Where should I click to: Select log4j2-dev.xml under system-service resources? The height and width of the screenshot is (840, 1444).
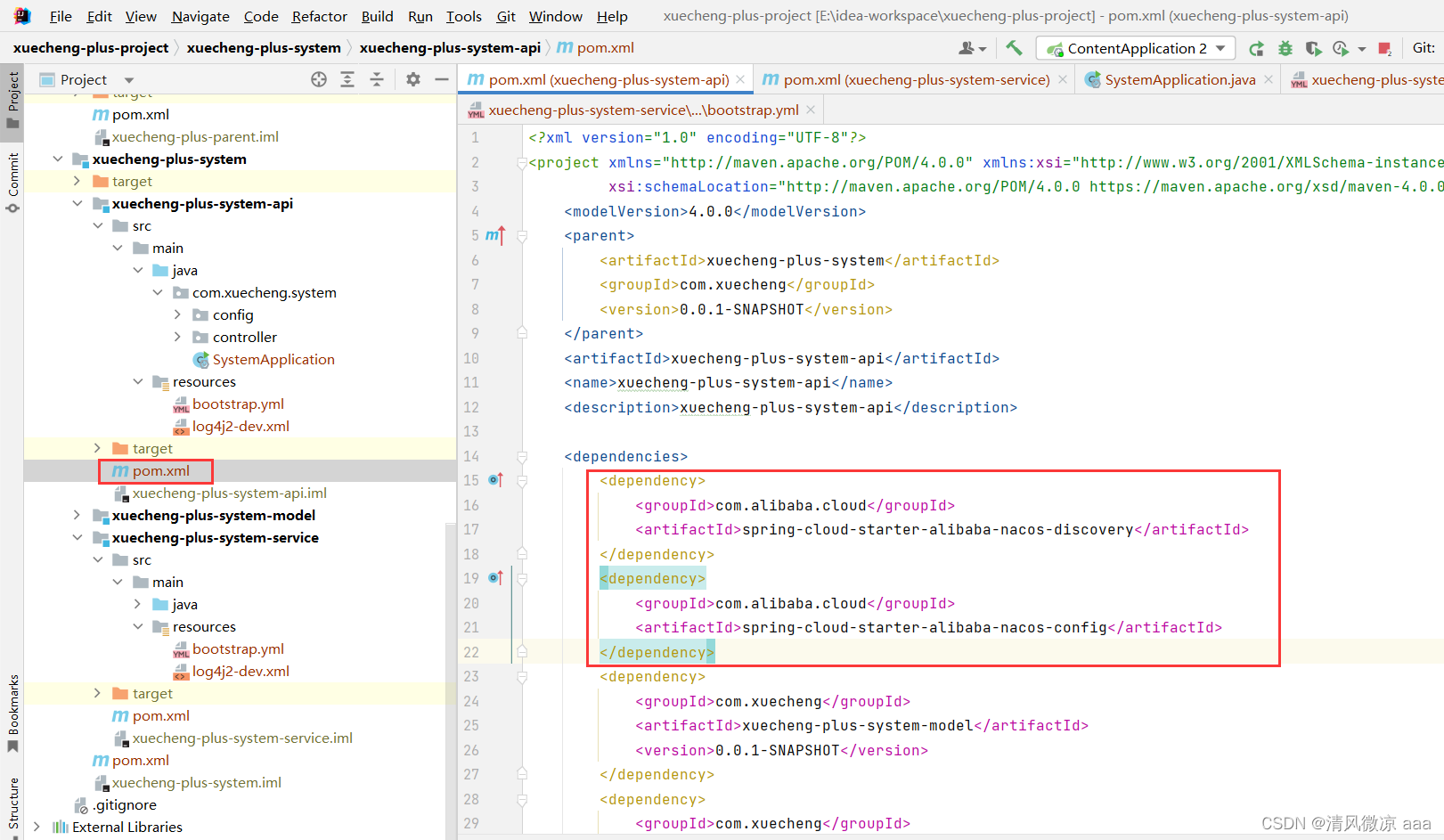click(241, 671)
